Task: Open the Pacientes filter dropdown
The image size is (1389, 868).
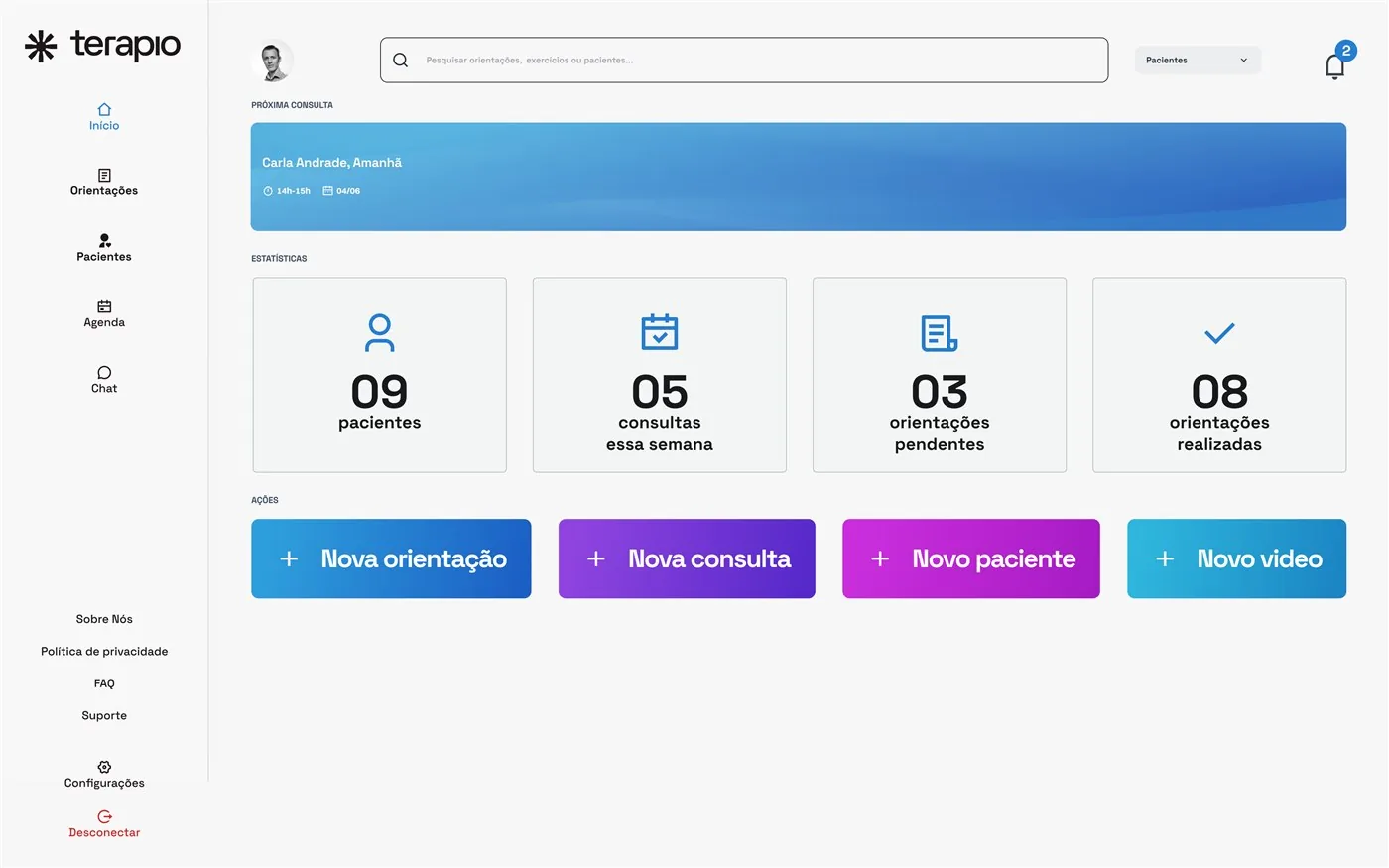Action: pos(1198,60)
